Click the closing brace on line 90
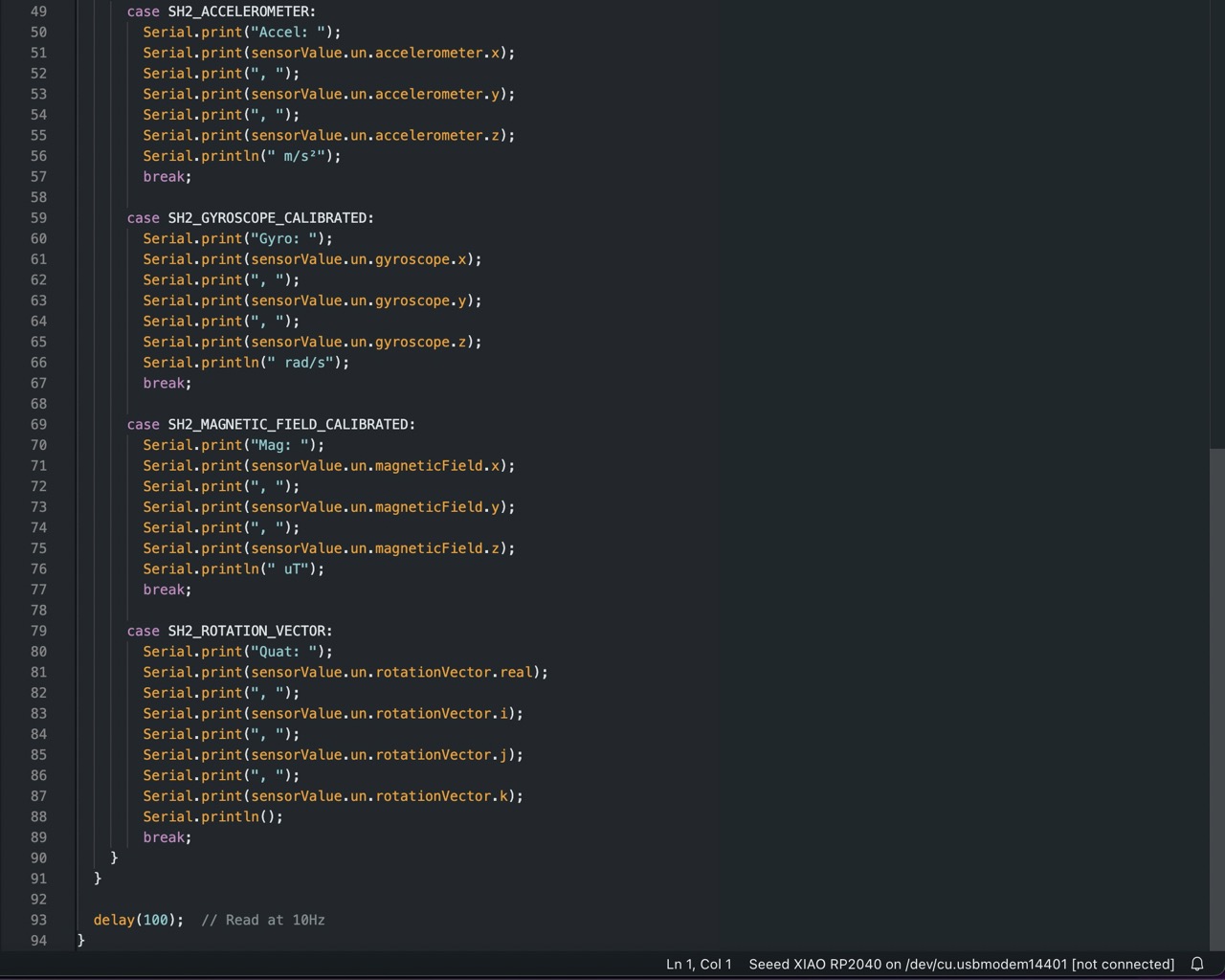This screenshot has width=1225, height=980. pyautogui.click(x=114, y=858)
